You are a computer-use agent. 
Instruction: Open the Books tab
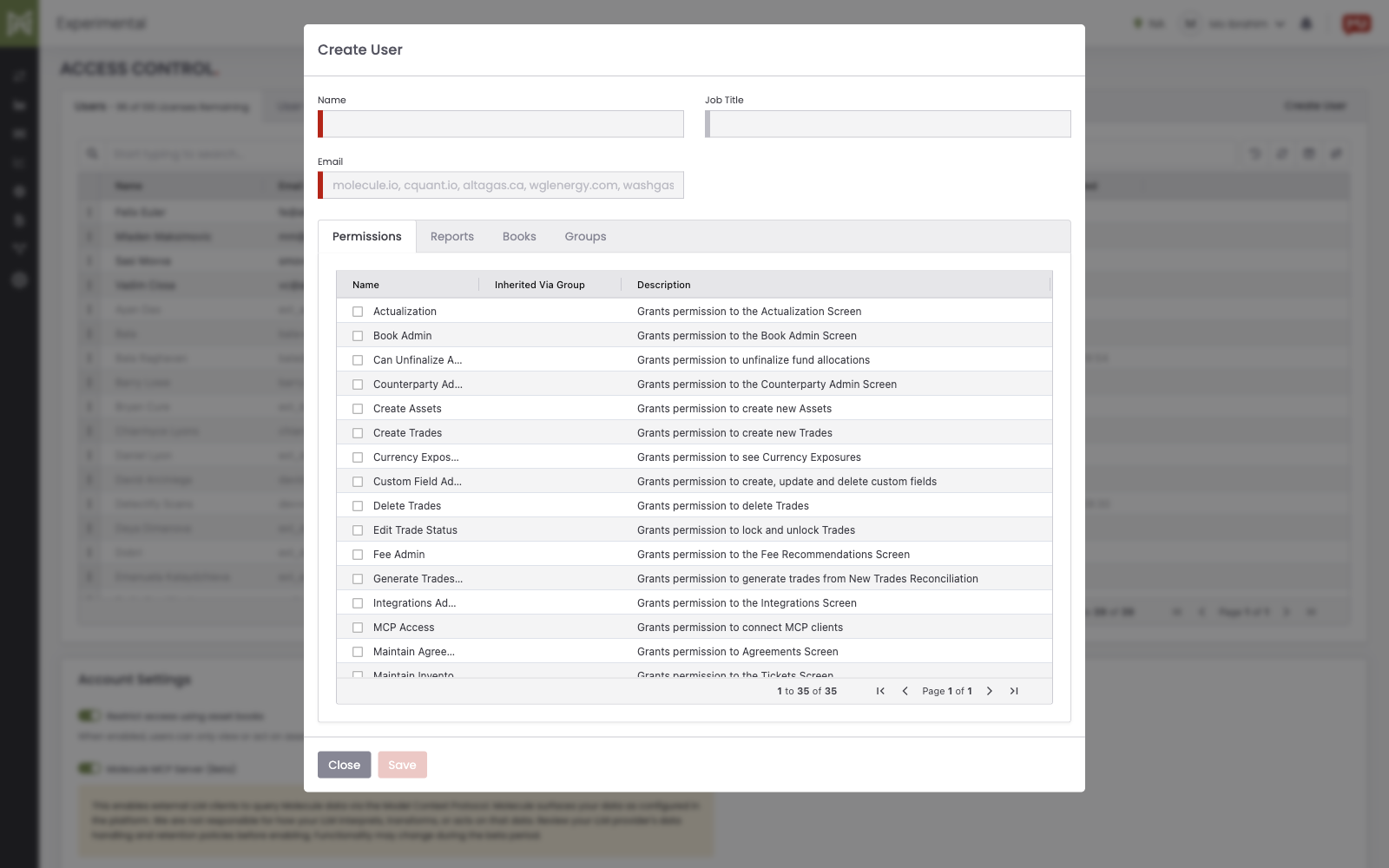[x=519, y=236]
